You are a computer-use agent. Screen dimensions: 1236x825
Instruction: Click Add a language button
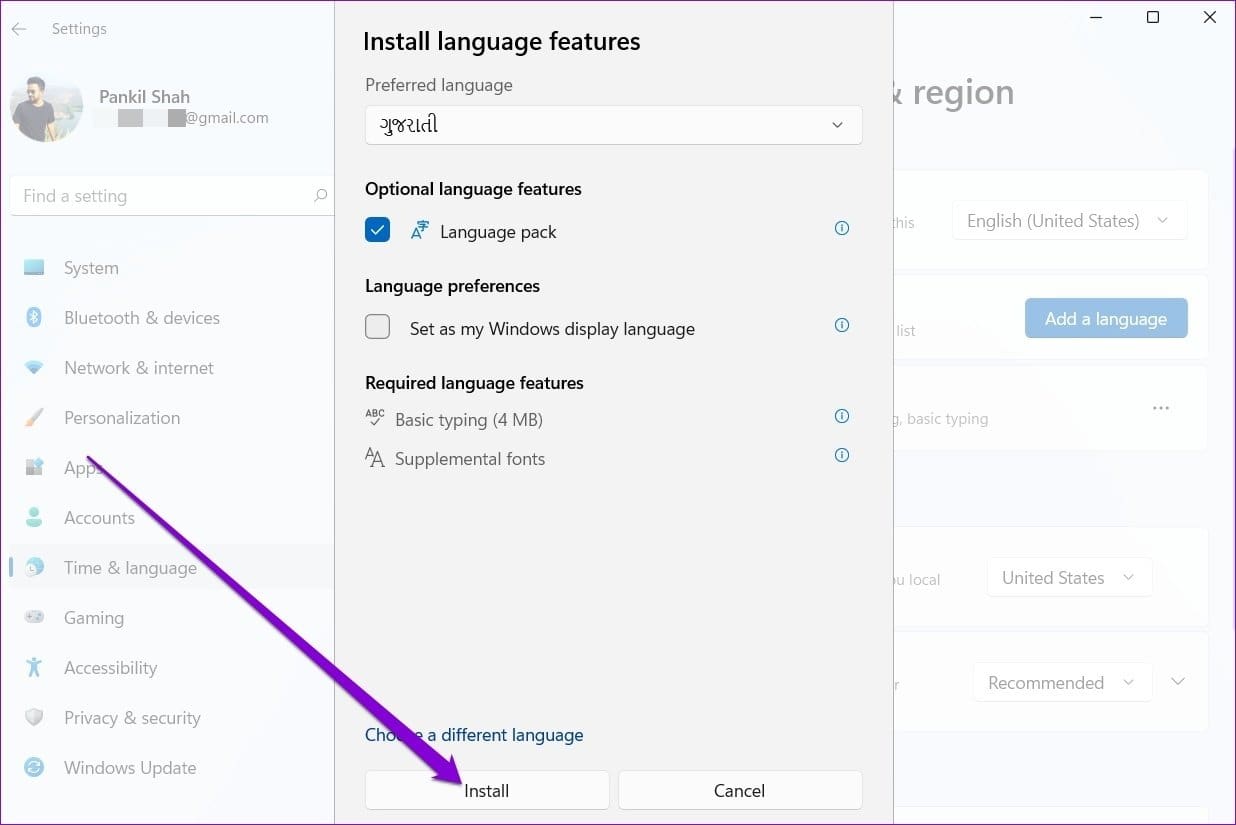coord(1106,318)
